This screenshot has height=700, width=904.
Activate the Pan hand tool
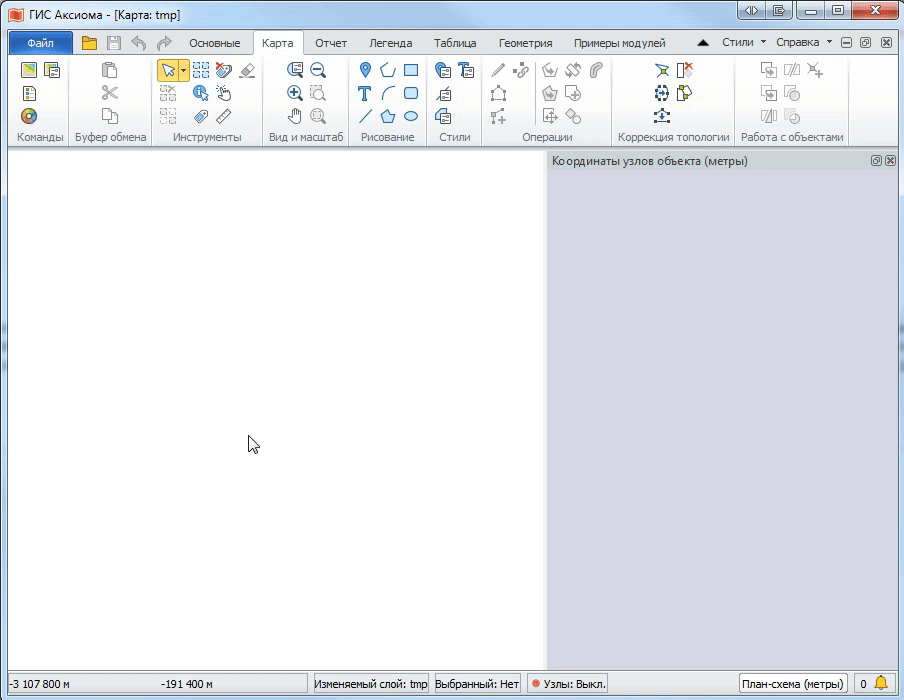[295, 116]
